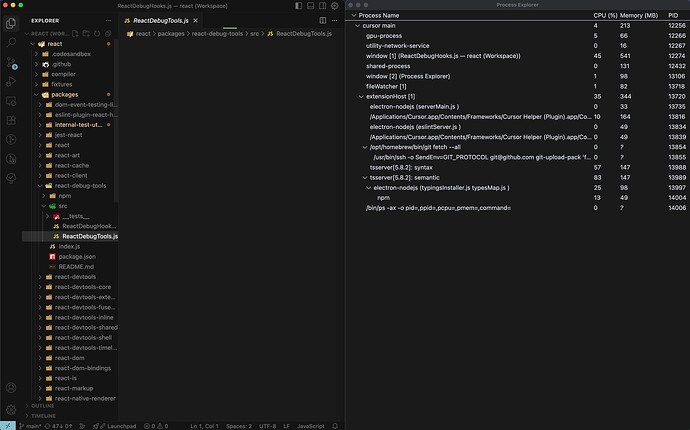Refresh the explorer file tree

97,33
